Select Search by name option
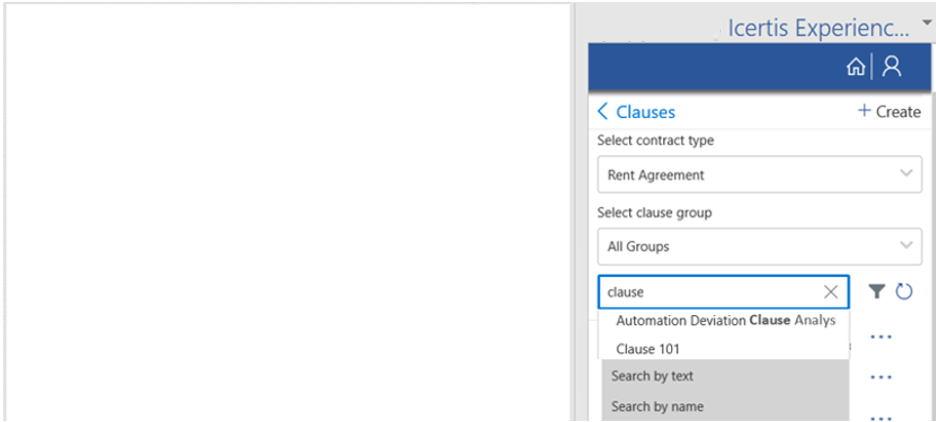Screen dimensions: 936x422 coord(657,406)
